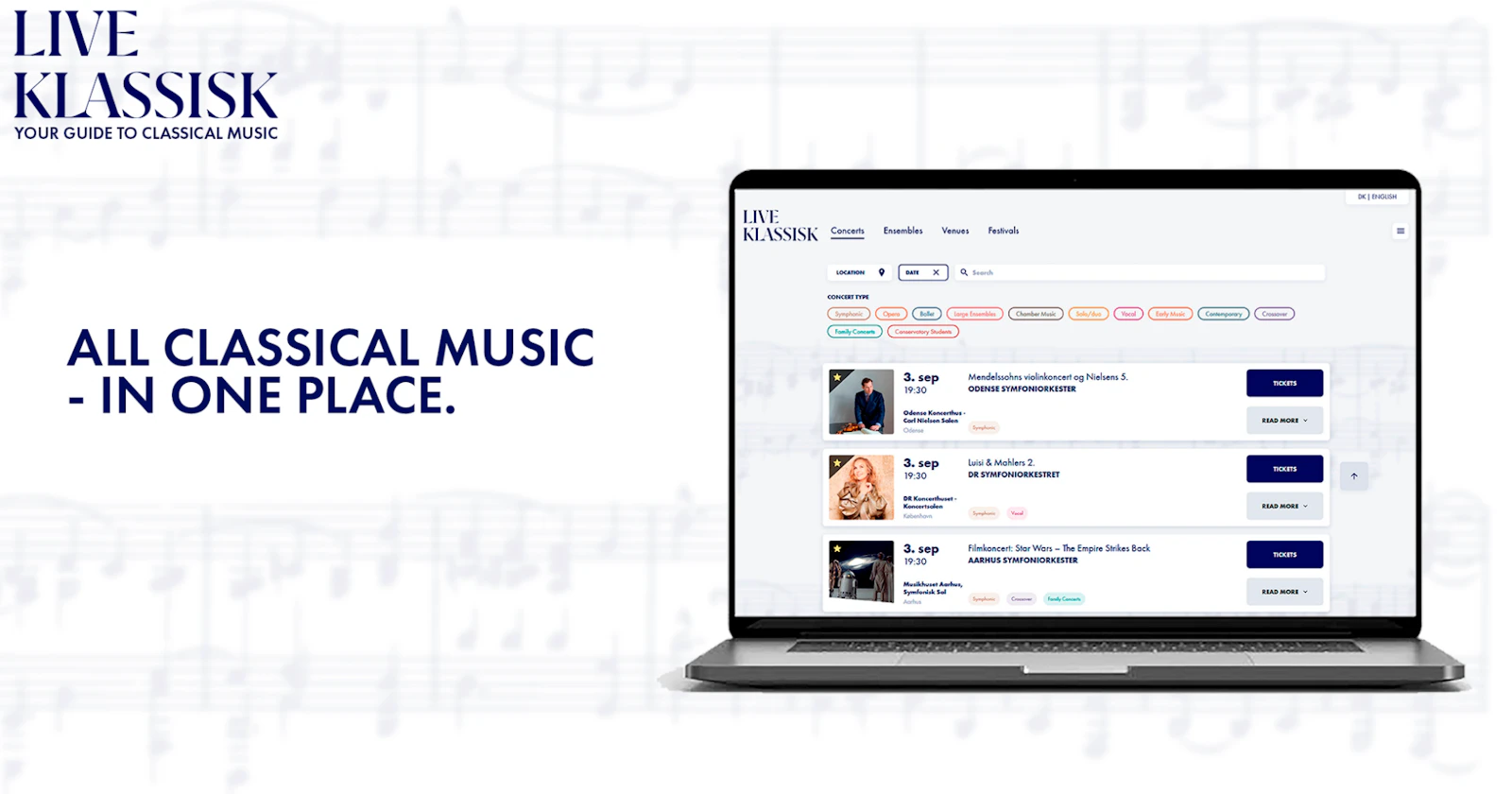Viewport: 1512px width, 794px height.
Task: Click the star badge on Star Wars concert
Action: [x=838, y=548]
